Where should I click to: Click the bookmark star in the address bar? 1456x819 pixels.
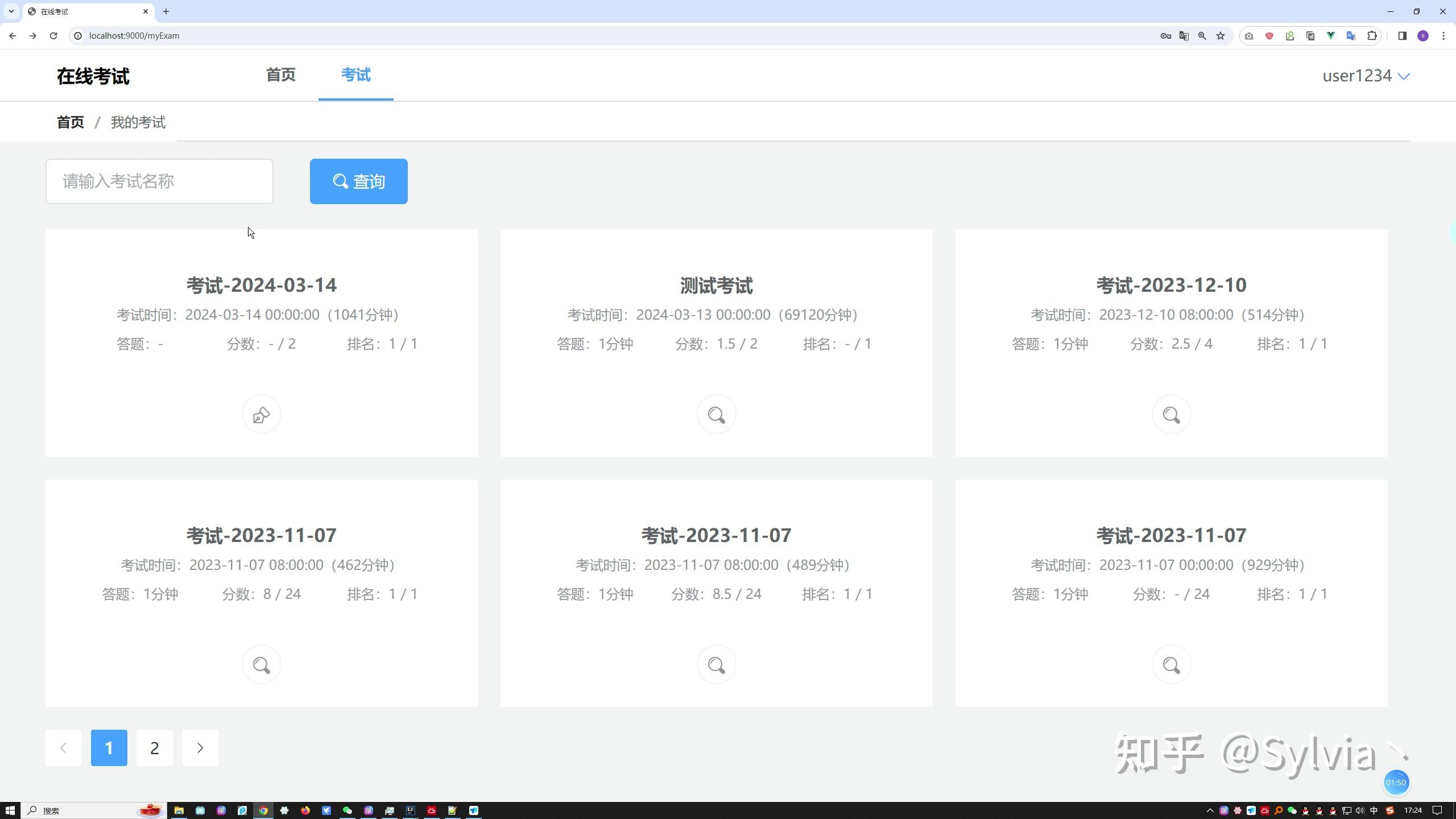click(x=1220, y=35)
